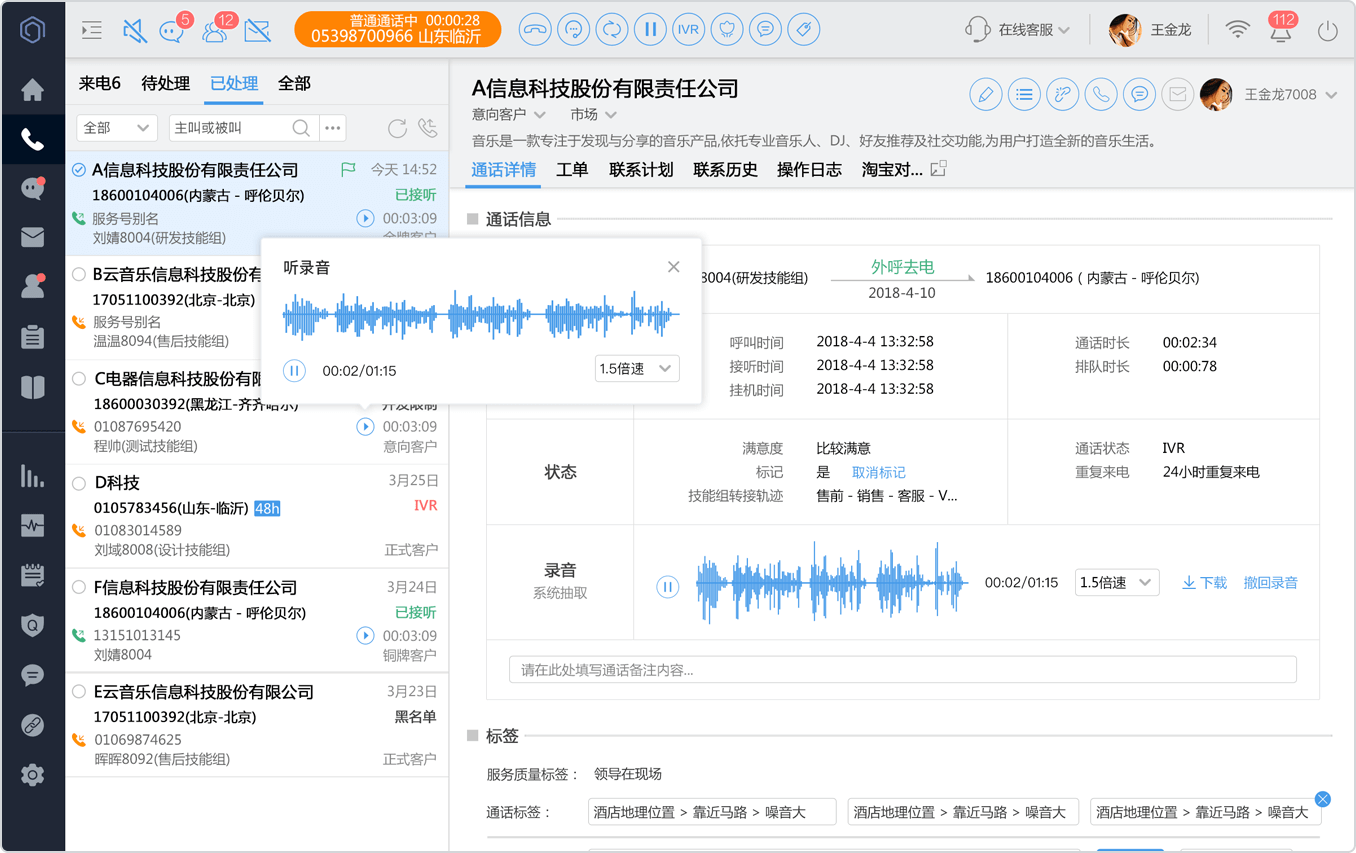Click the IVR transfer icon in toolbar
Screen dimensions: 1356x853
(x=688, y=29)
